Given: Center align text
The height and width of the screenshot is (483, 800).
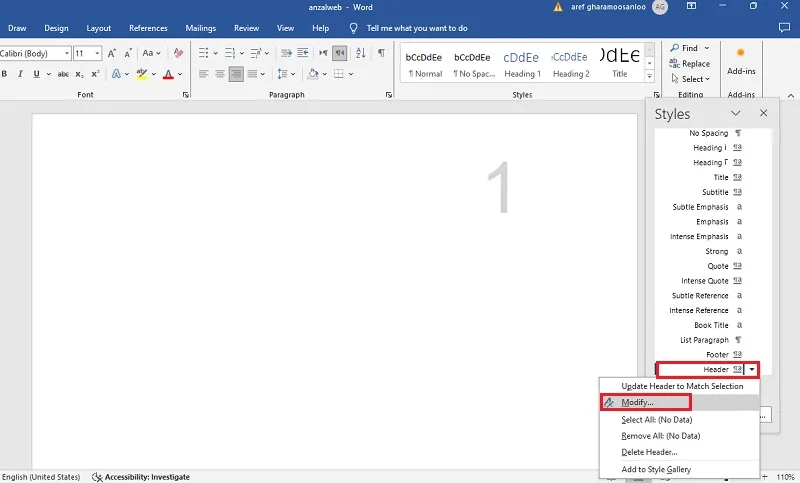Looking at the screenshot, I should (x=220, y=74).
